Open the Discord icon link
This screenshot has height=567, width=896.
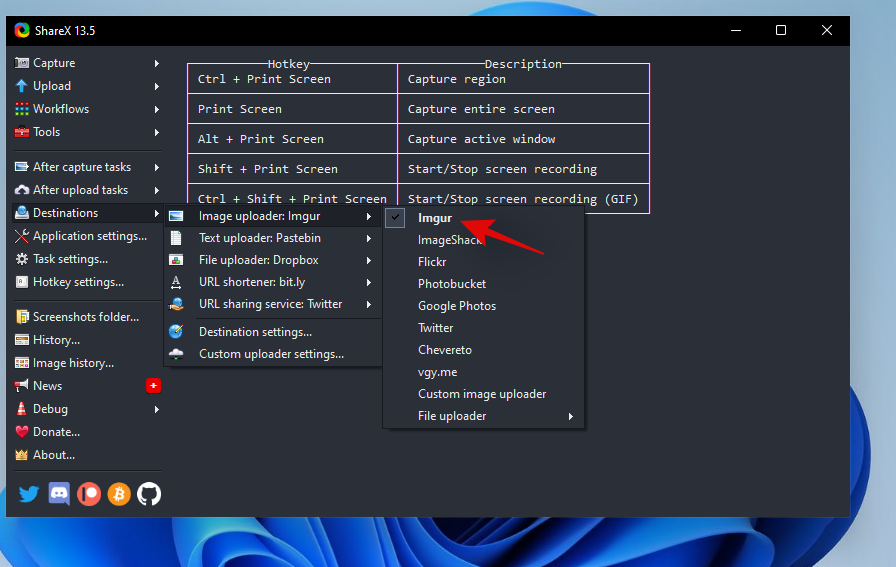tap(59, 494)
